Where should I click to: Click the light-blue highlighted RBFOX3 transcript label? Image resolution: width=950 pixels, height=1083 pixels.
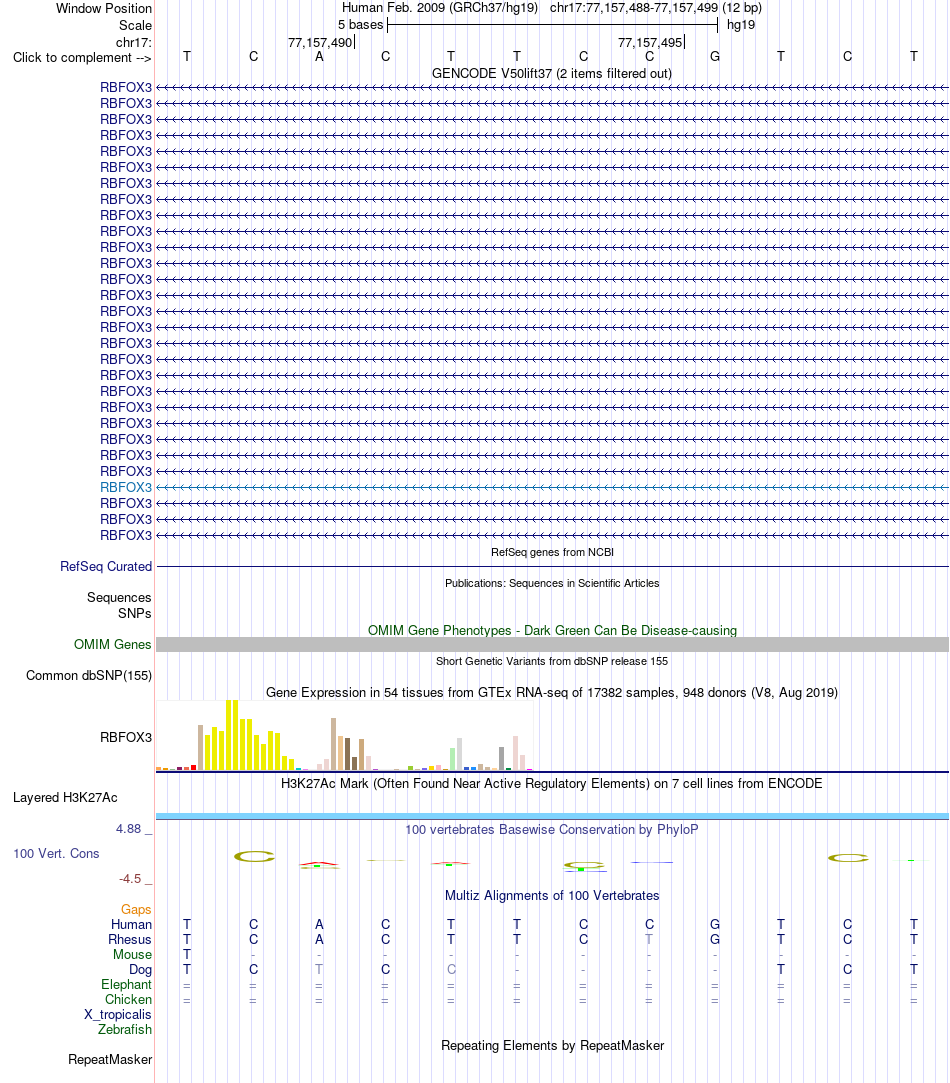click(126, 487)
